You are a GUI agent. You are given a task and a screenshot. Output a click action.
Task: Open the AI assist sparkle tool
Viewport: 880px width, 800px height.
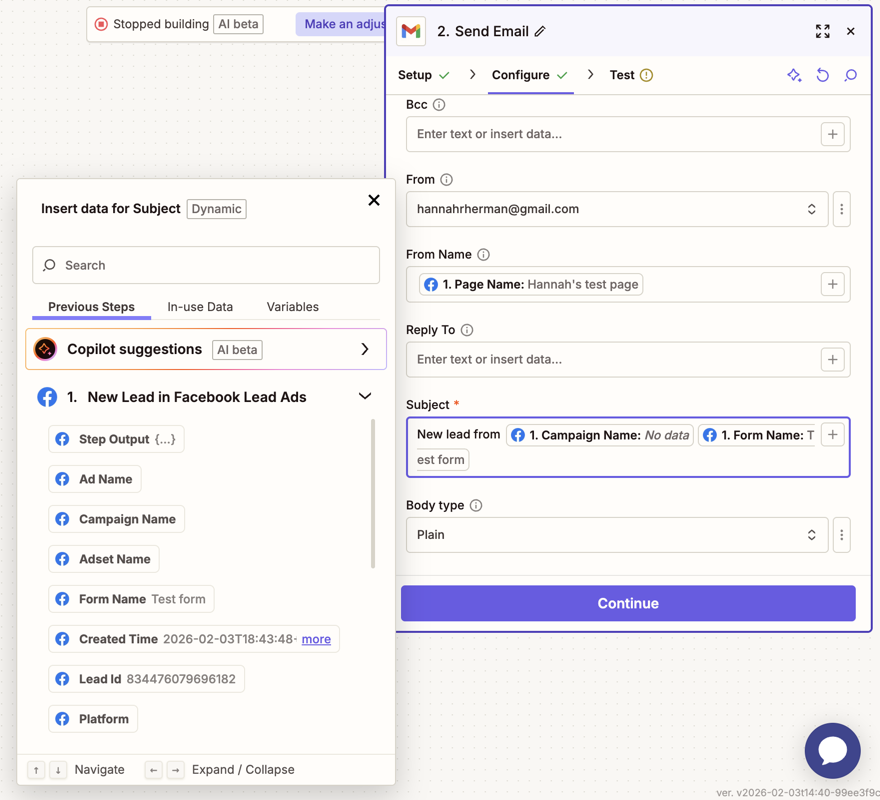click(794, 75)
